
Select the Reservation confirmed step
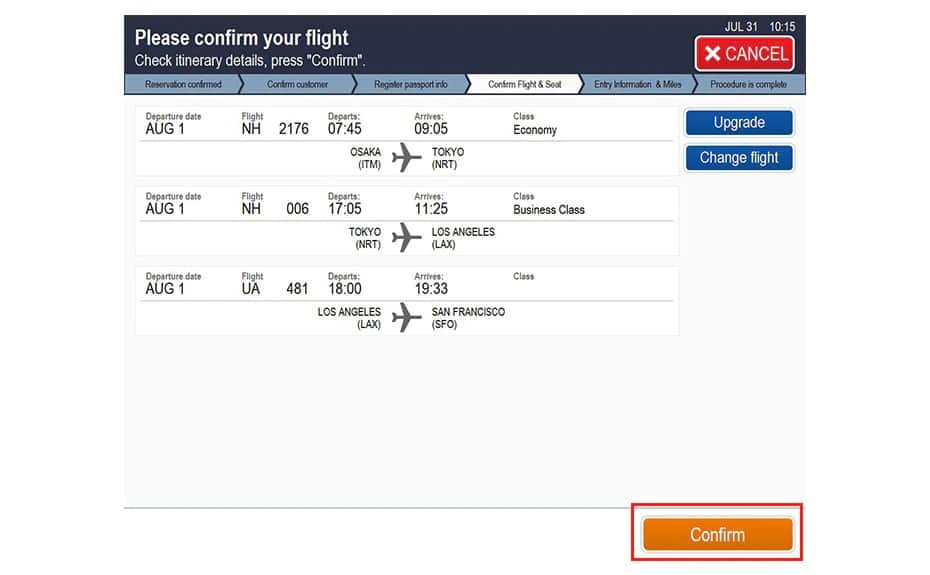[x=183, y=85]
